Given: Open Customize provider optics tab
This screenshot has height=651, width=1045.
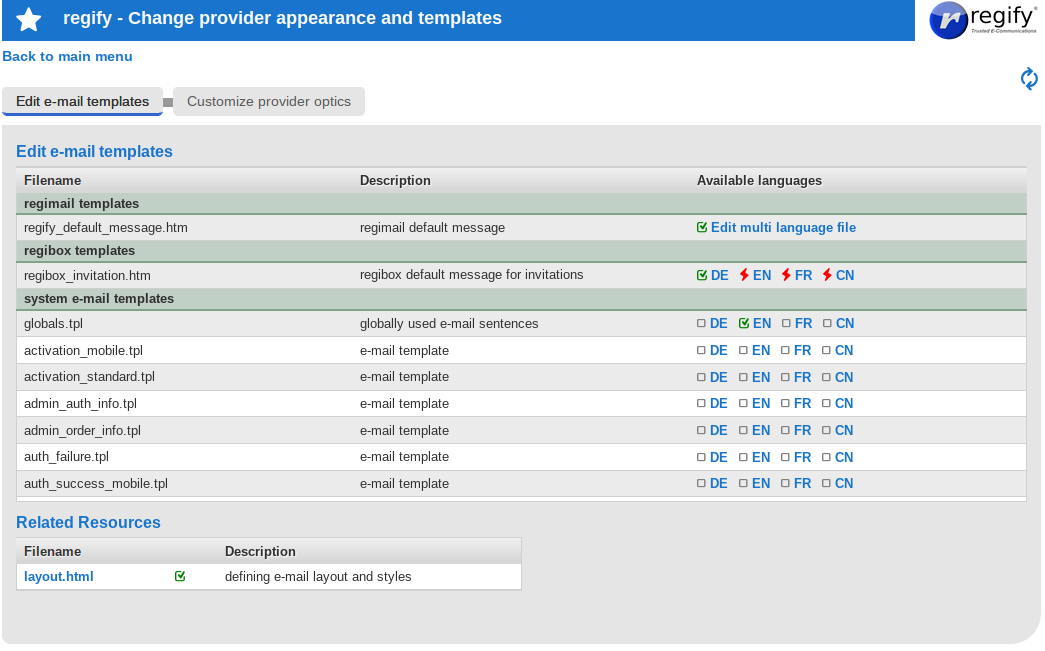Looking at the screenshot, I should point(269,101).
